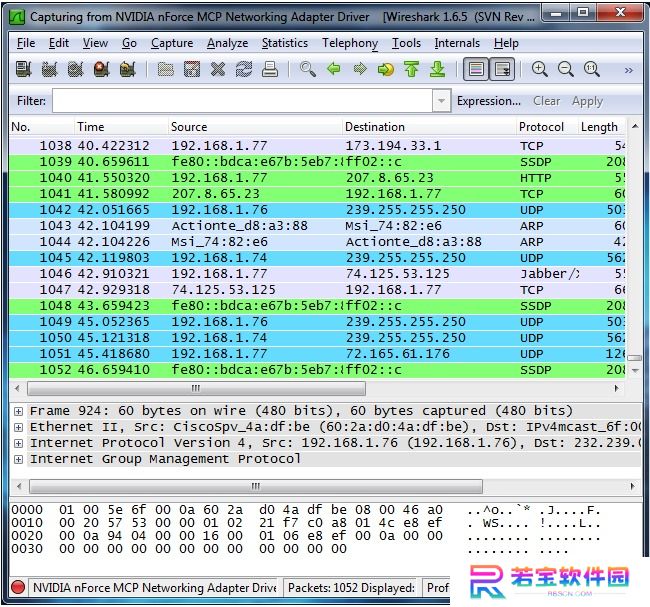Reload the capture file icon
The height and width of the screenshot is (607, 650).
tap(244, 69)
